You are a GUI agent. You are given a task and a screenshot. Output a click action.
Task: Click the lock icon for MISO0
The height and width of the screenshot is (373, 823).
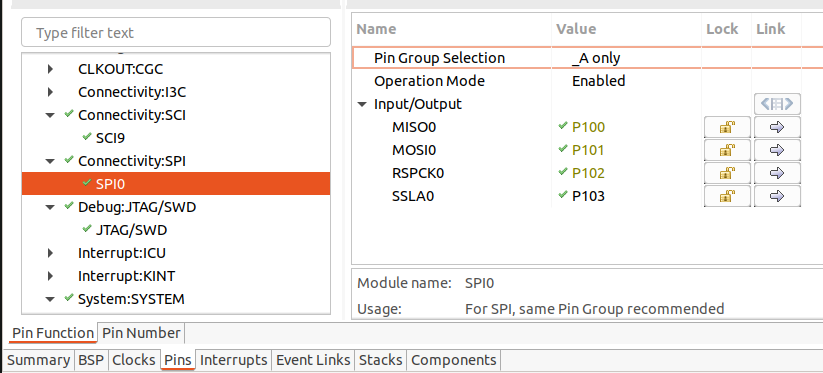point(727,127)
